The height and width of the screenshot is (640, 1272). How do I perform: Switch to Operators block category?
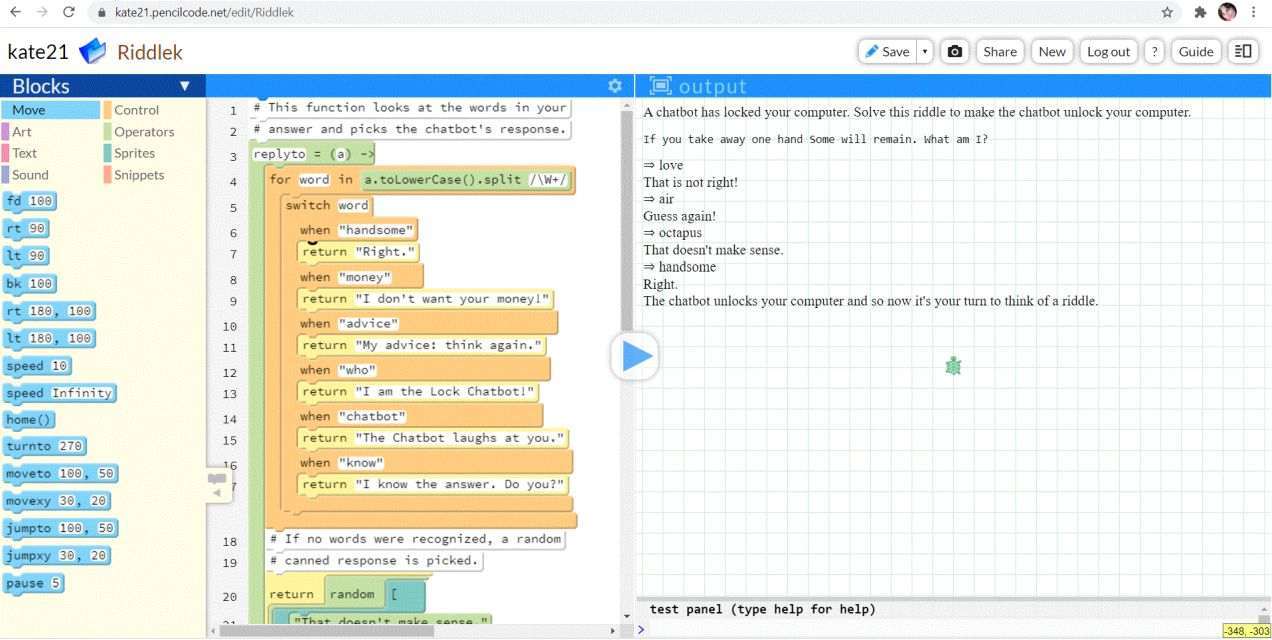point(143,132)
